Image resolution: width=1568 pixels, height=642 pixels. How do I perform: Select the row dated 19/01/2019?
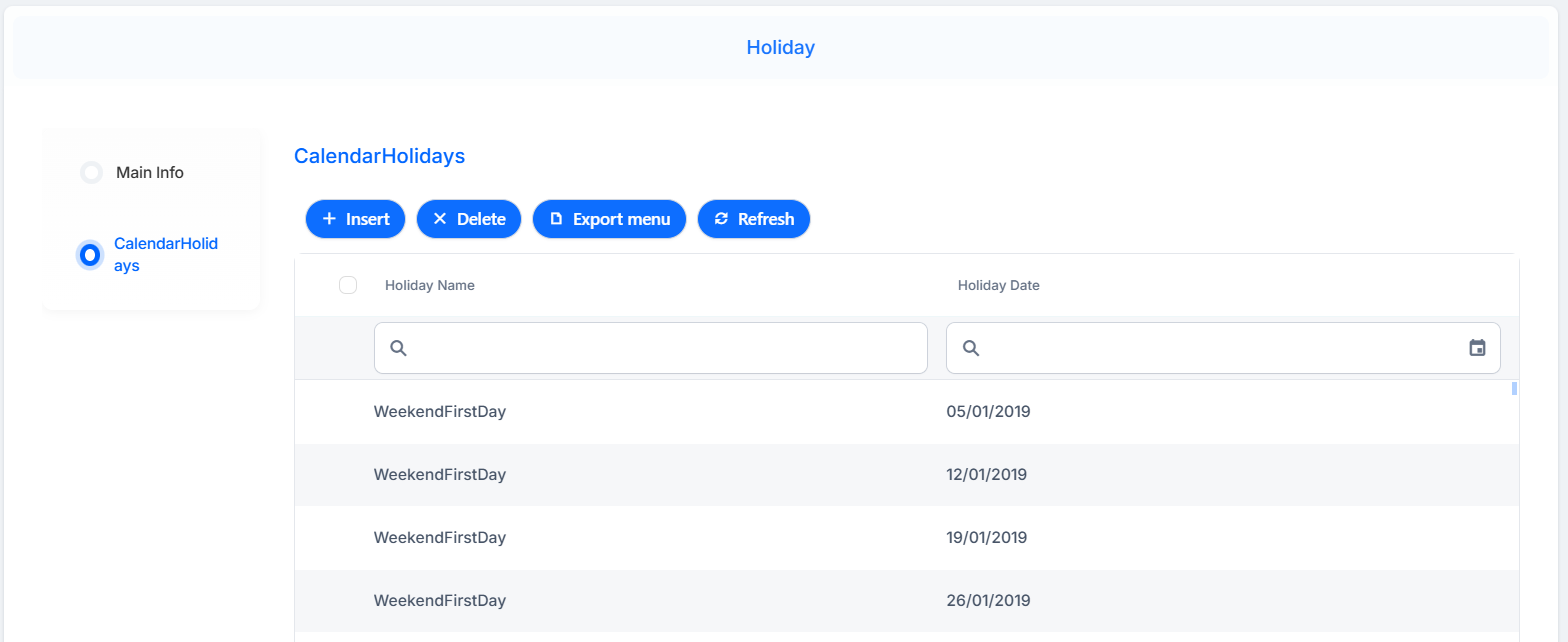coord(907,538)
